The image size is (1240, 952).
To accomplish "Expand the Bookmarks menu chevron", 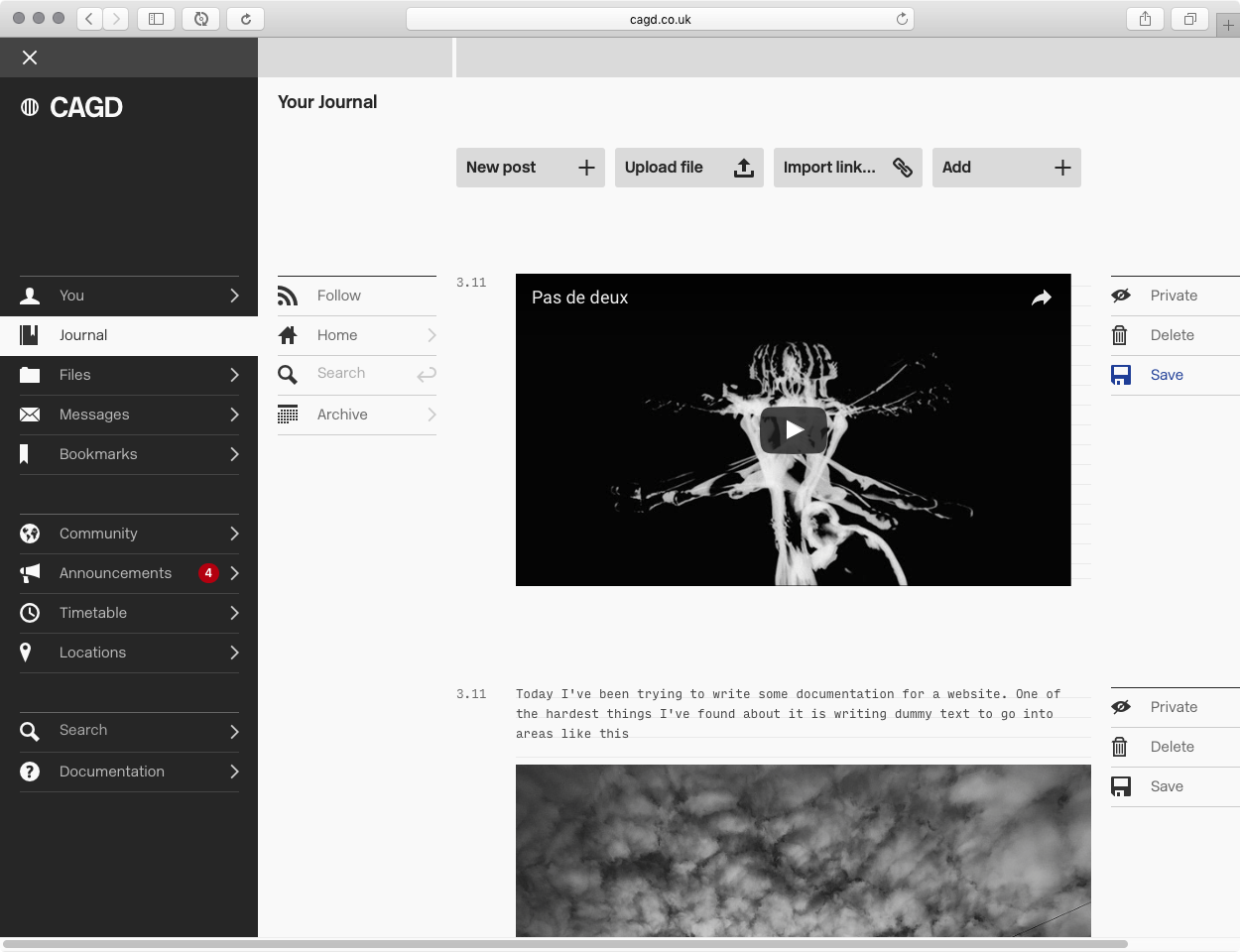I will click(234, 454).
